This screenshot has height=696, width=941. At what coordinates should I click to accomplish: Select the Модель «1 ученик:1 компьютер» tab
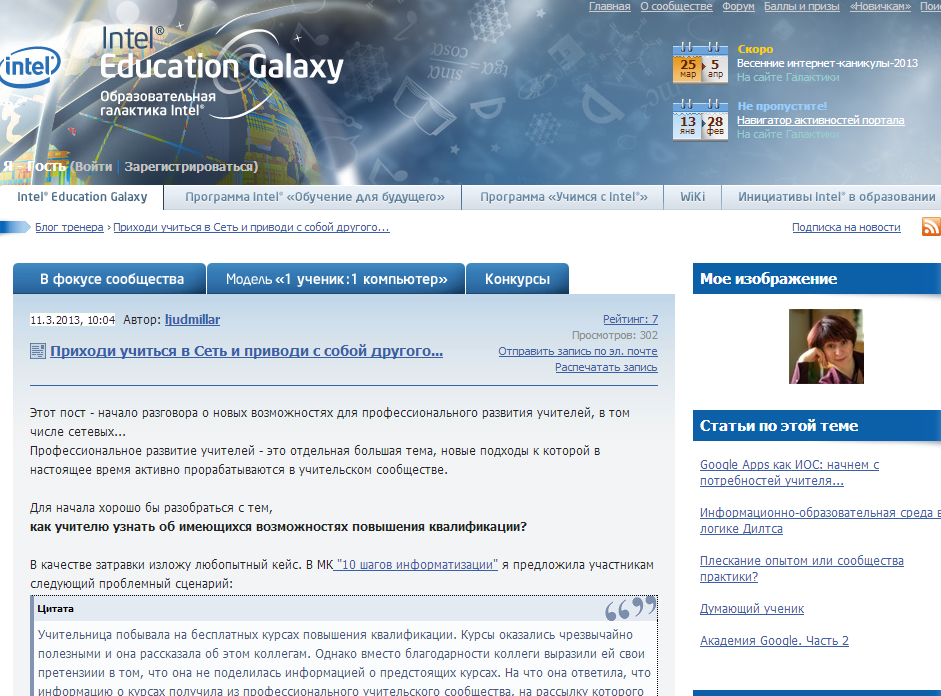336,279
